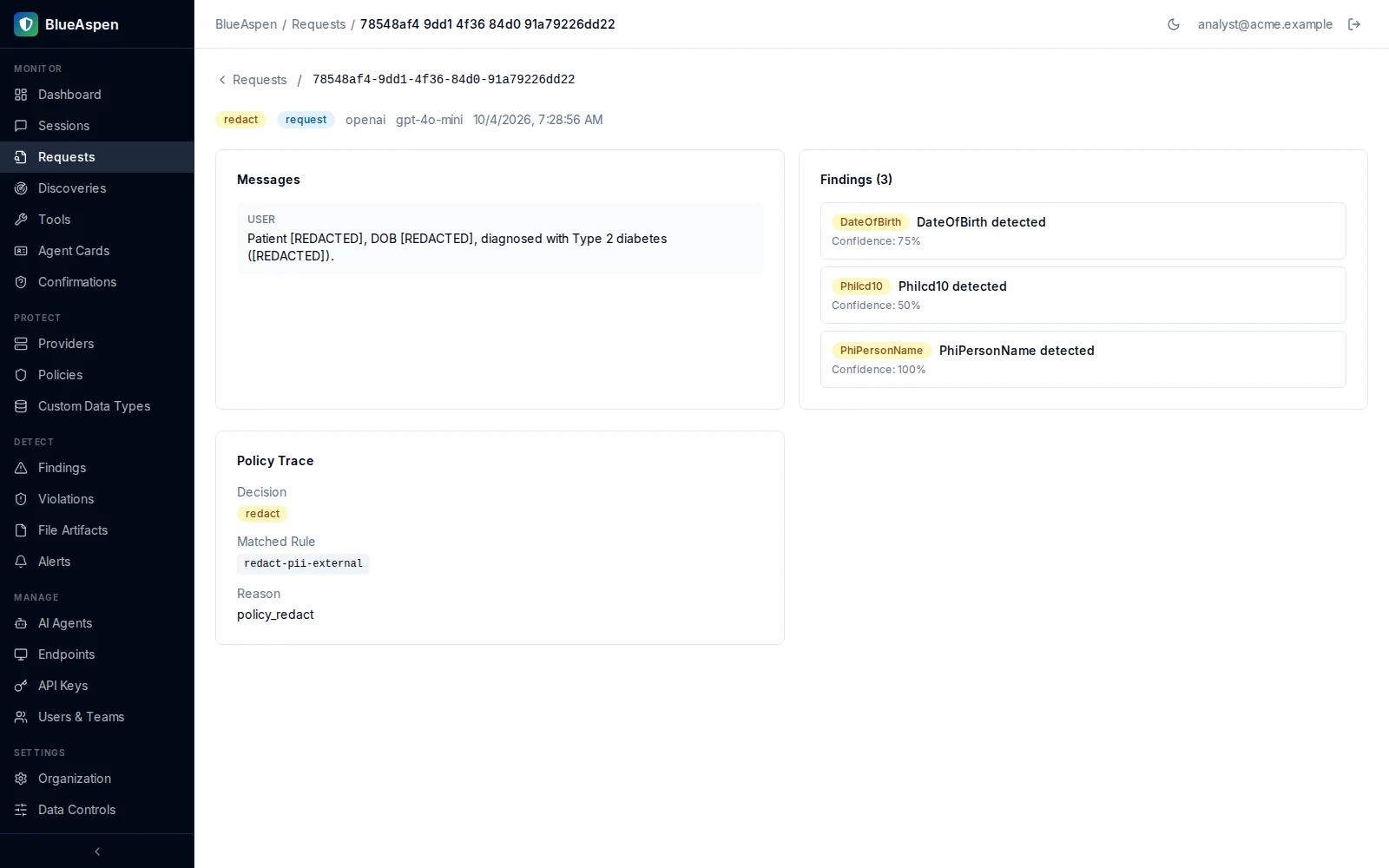Open Policies under Protect
This screenshot has height=868, width=1389.
[97, 375]
